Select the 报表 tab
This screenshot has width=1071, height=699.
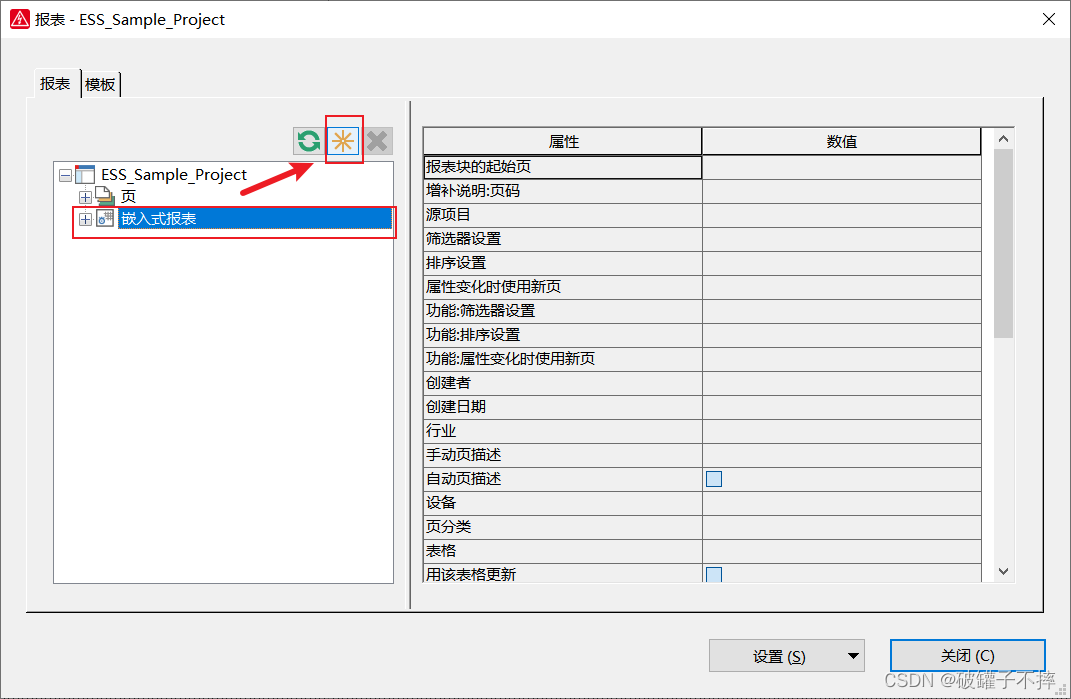pyautogui.click(x=55, y=84)
